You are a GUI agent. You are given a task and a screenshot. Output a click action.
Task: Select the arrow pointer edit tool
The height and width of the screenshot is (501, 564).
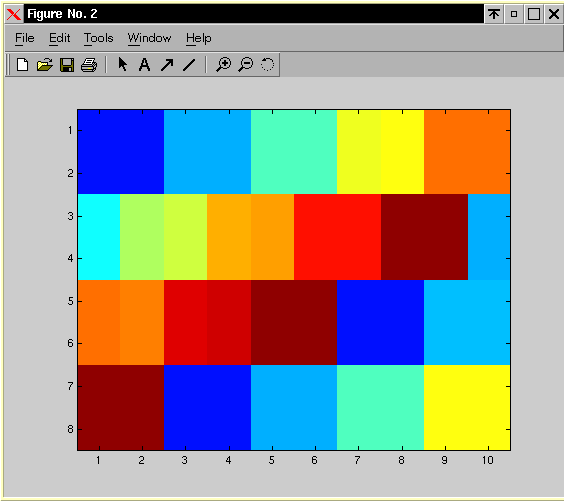pos(123,64)
